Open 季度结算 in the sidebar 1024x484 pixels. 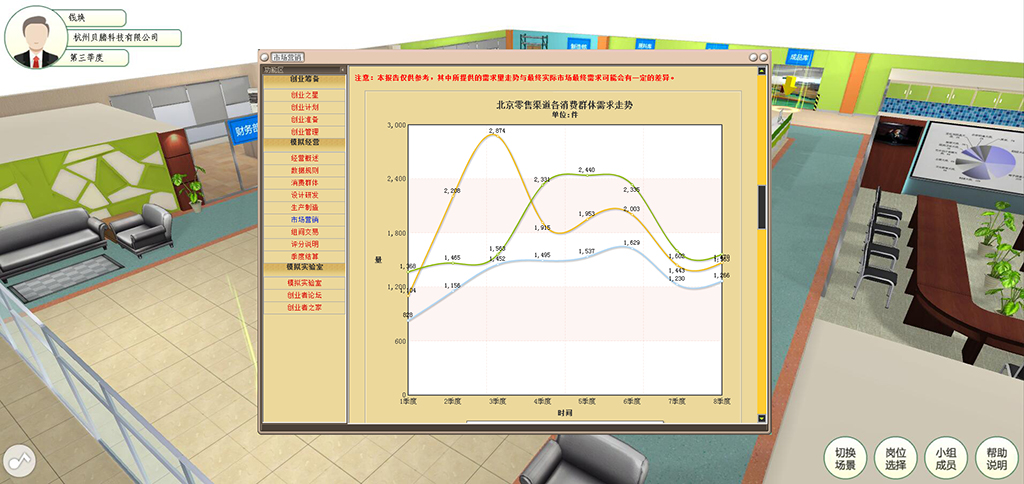304,256
